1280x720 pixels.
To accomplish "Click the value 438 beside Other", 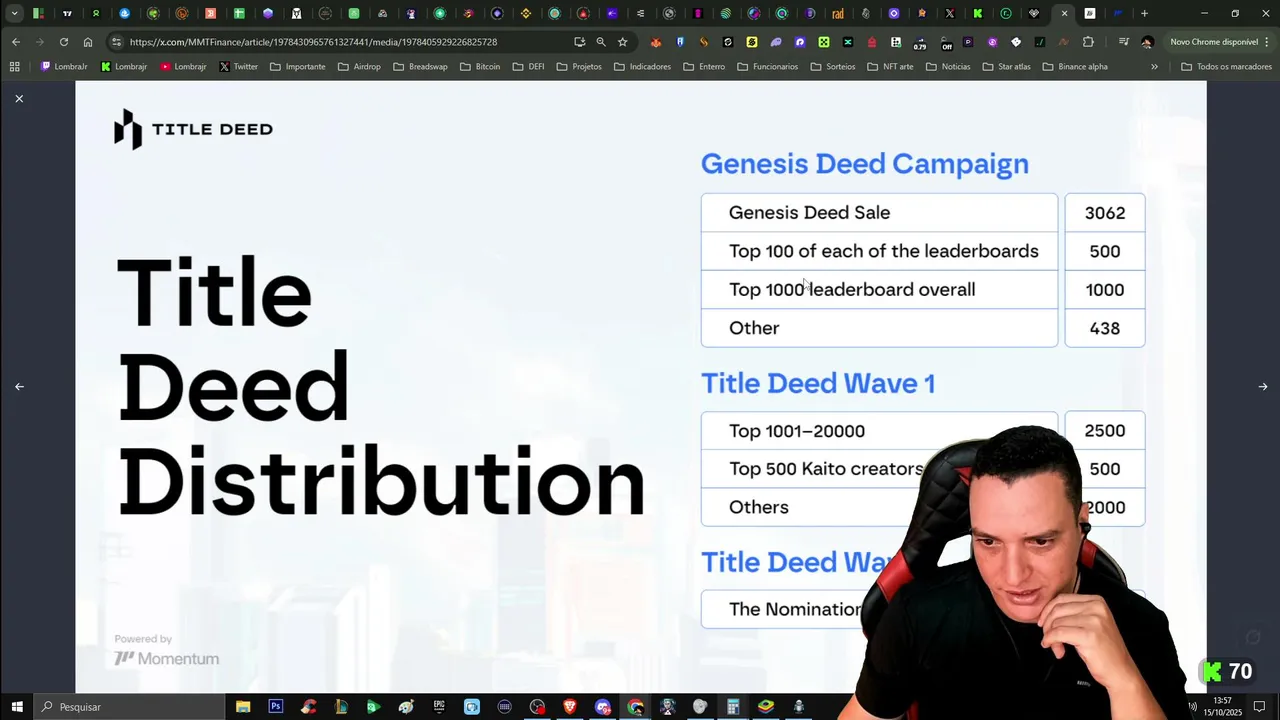I will pyautogui.click(x=1105, y=328).
